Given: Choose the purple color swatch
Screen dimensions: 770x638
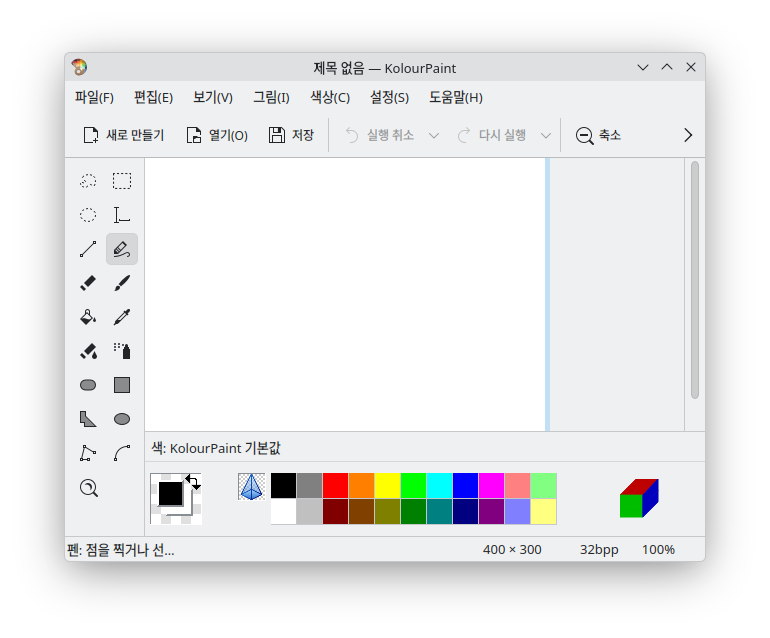Looking at the screenshot, I should coord(492,512).
